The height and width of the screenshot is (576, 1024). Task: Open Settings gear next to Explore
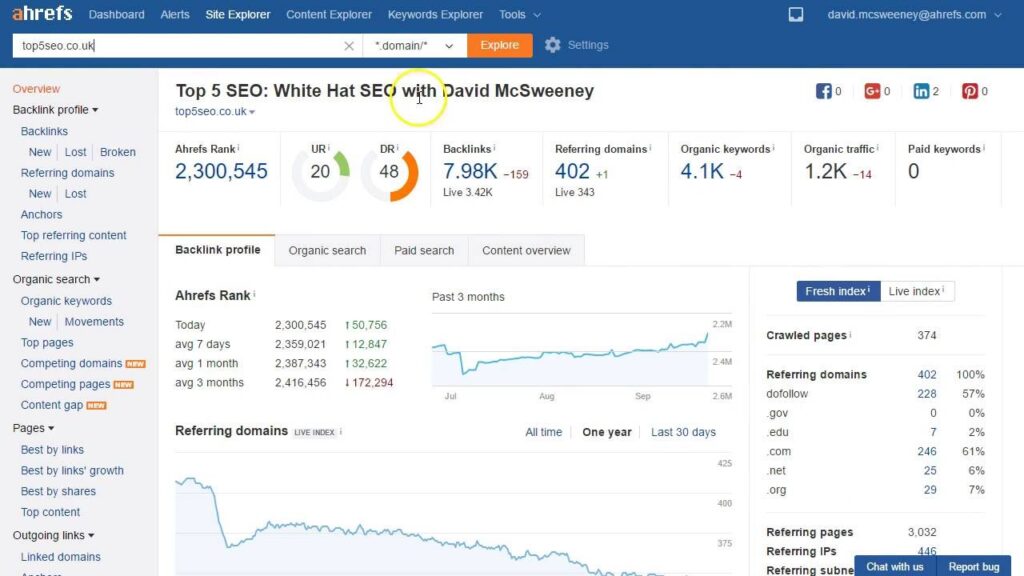552,45
